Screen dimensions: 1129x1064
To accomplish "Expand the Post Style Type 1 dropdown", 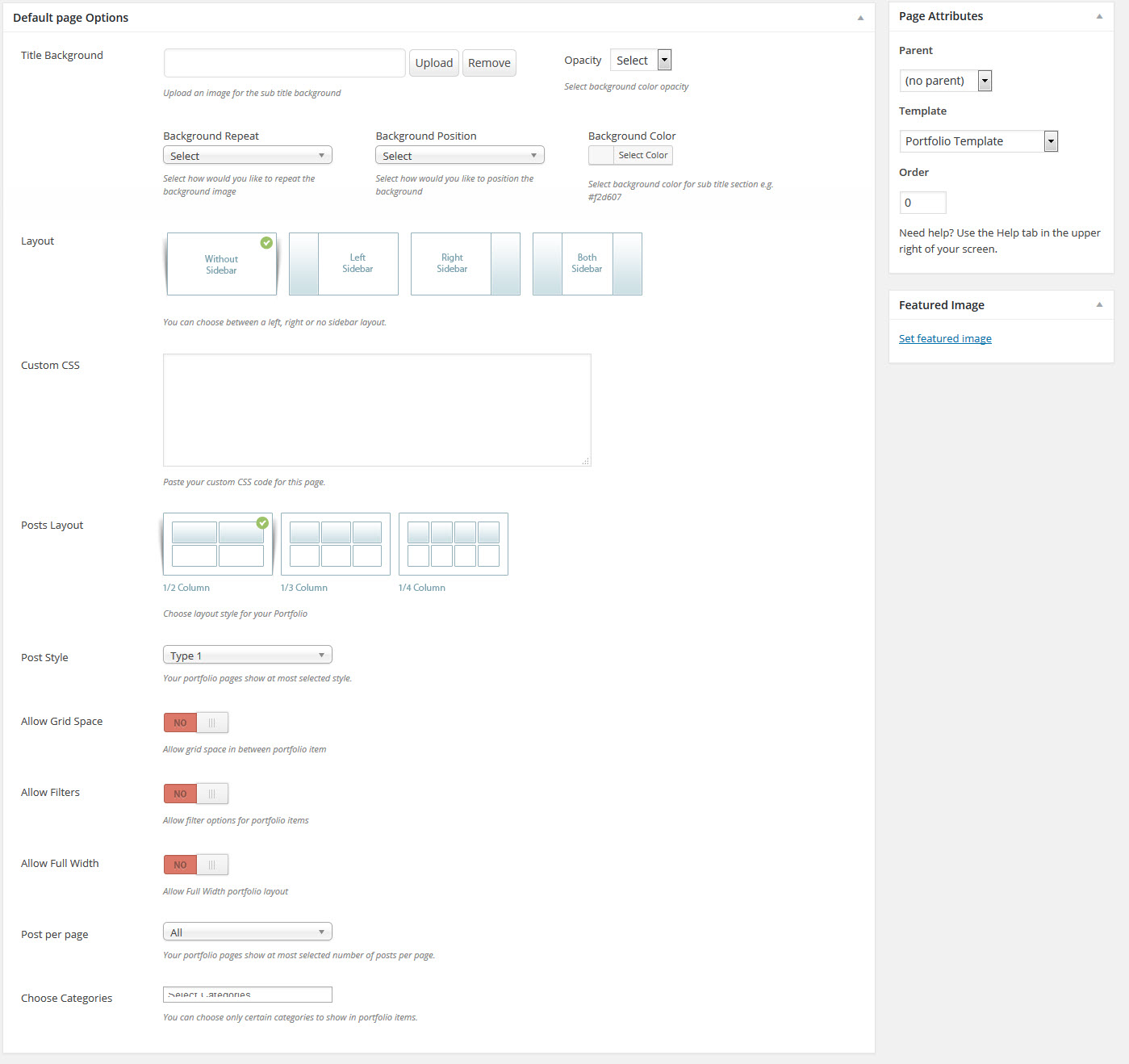I will coord(247,656).
